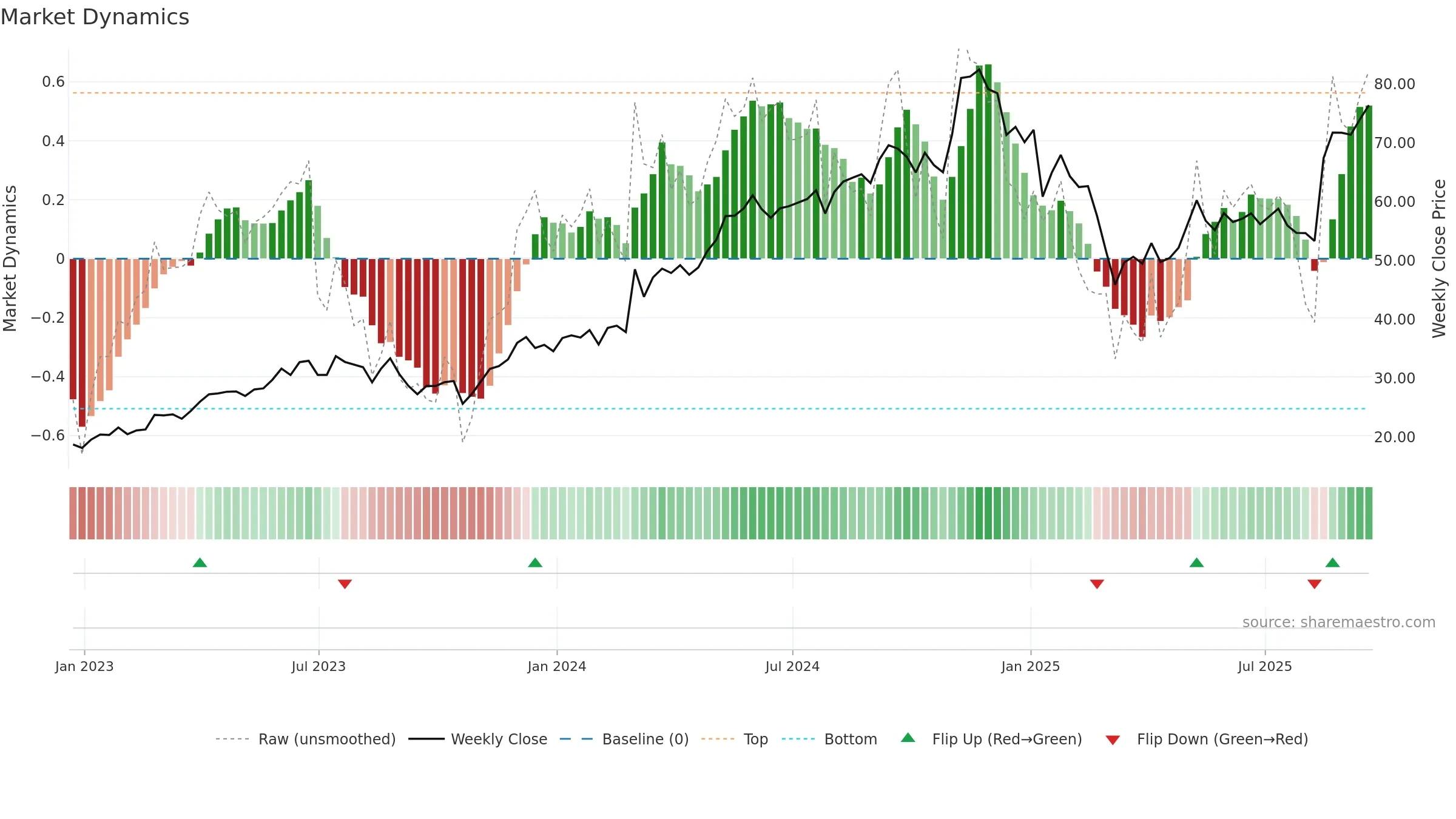Image resolution: width=1456 pixels, height=819 pixels.
Task: Click the Jan 2023 x-axis label
Action: [84, 666]
